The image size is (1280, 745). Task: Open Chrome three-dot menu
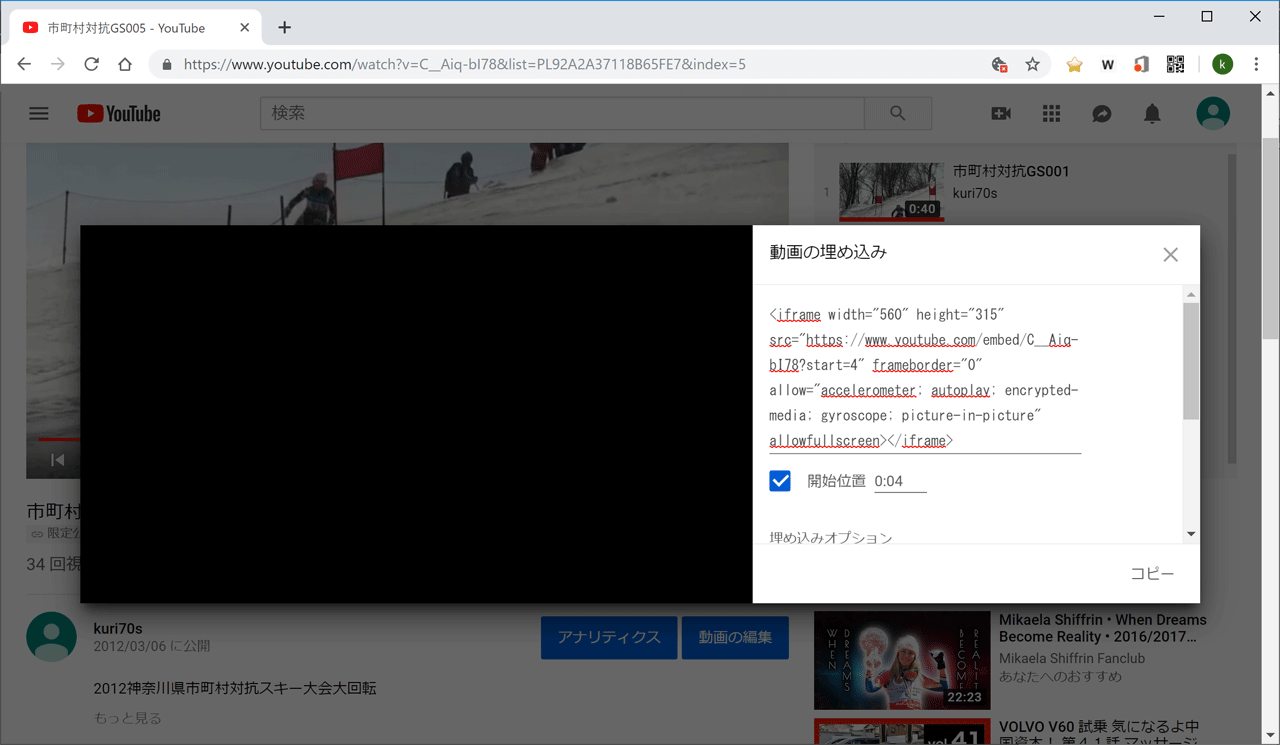click(1256, 64)
